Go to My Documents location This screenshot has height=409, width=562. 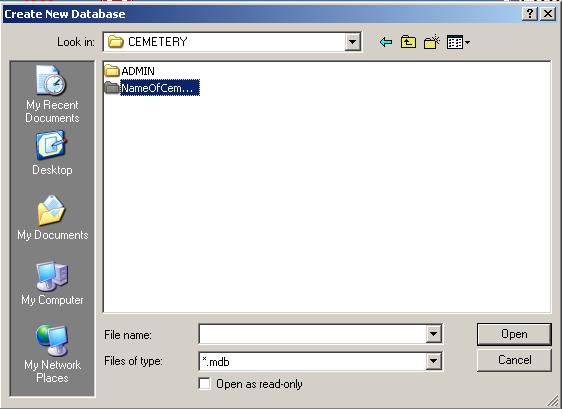tap(52, 218)
